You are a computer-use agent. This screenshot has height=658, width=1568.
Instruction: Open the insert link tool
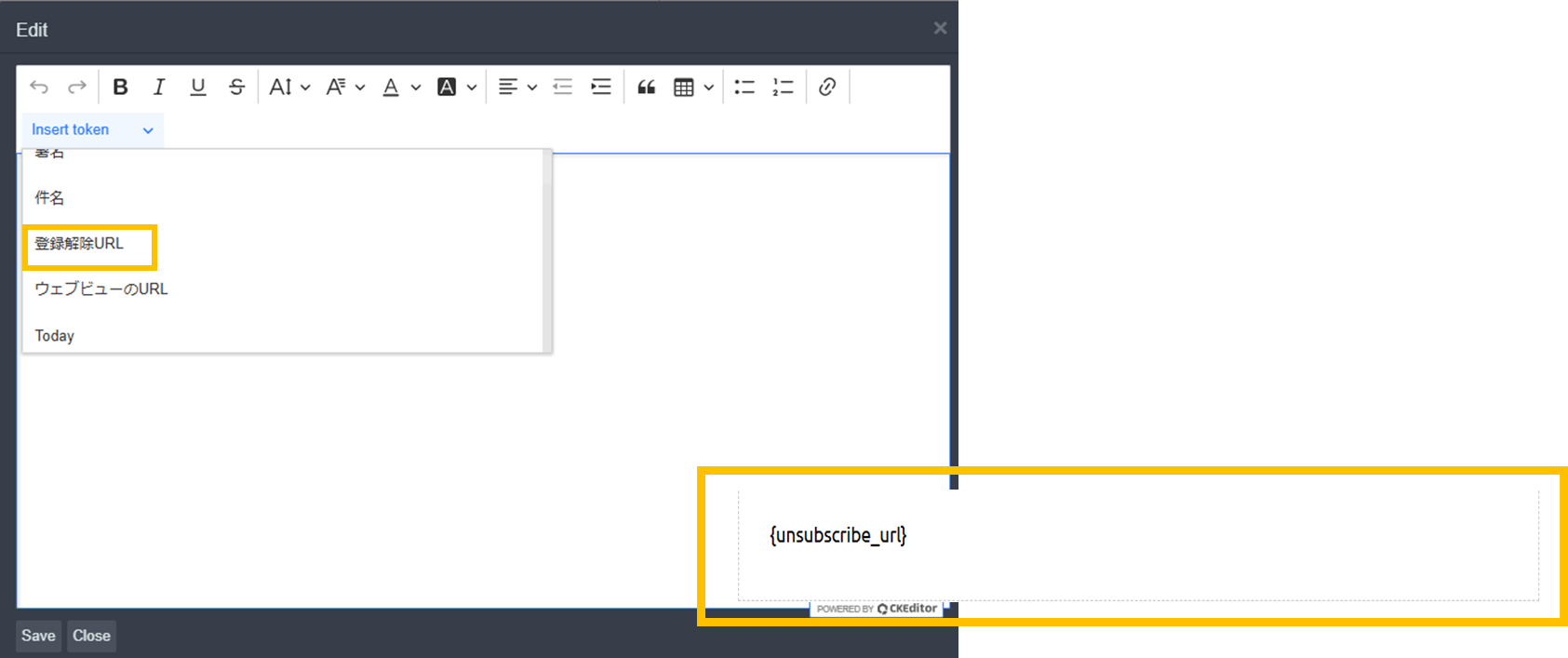(x=827, y=87)
